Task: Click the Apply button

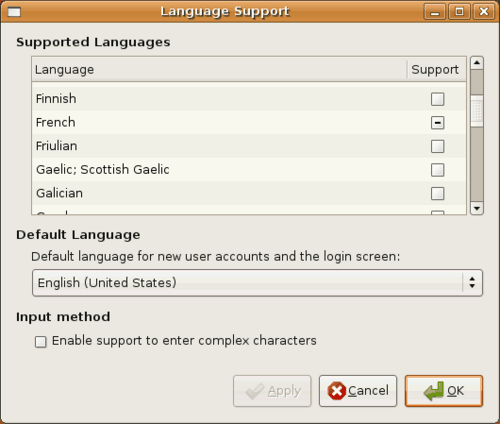Action: tap(272, 391)
